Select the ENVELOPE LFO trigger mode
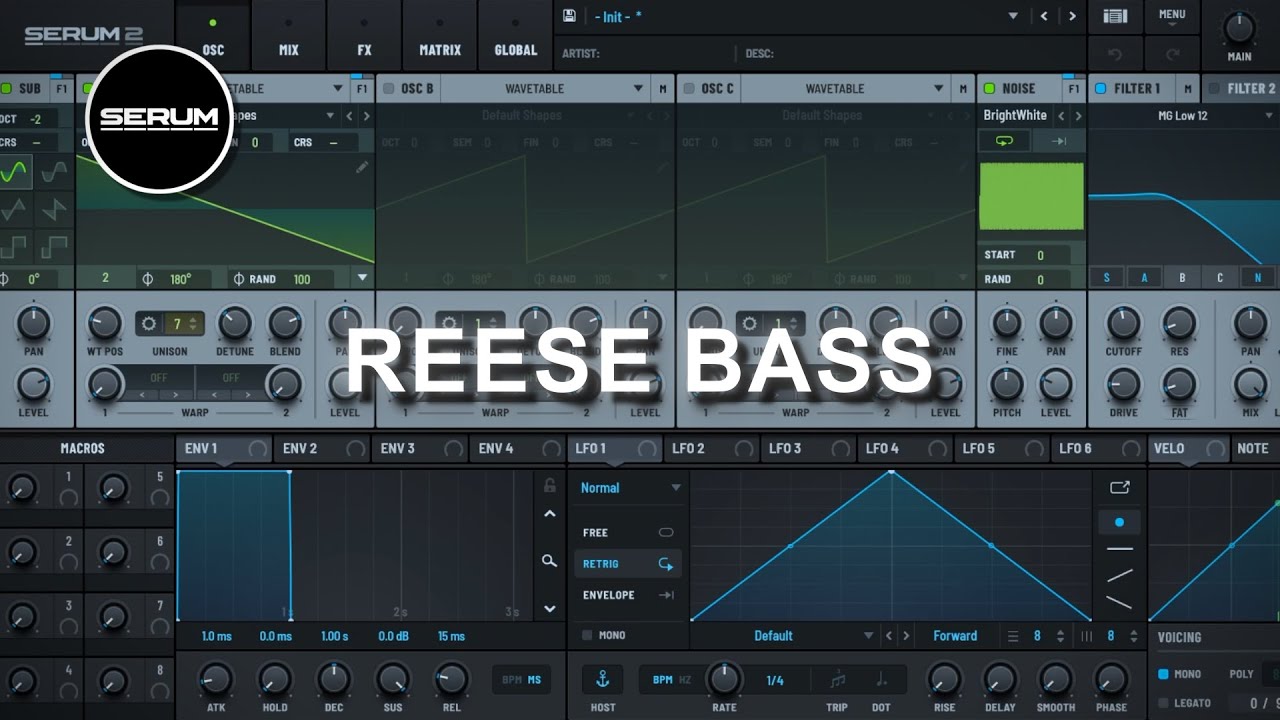The height and width of the screenshot is (720, 1280). point(628,595)
